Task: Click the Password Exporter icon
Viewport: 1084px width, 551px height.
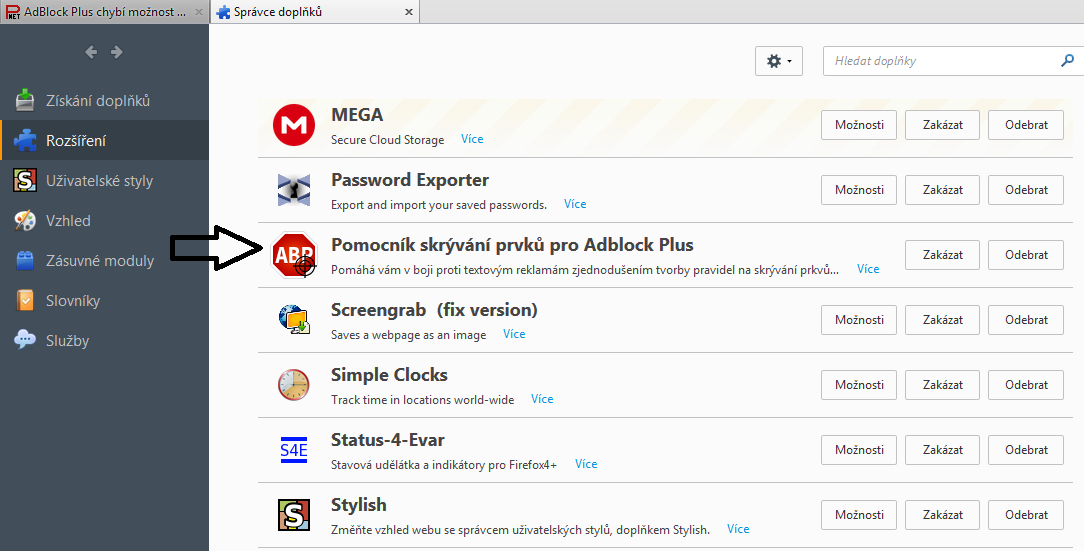Action: [x=294, y=190]
